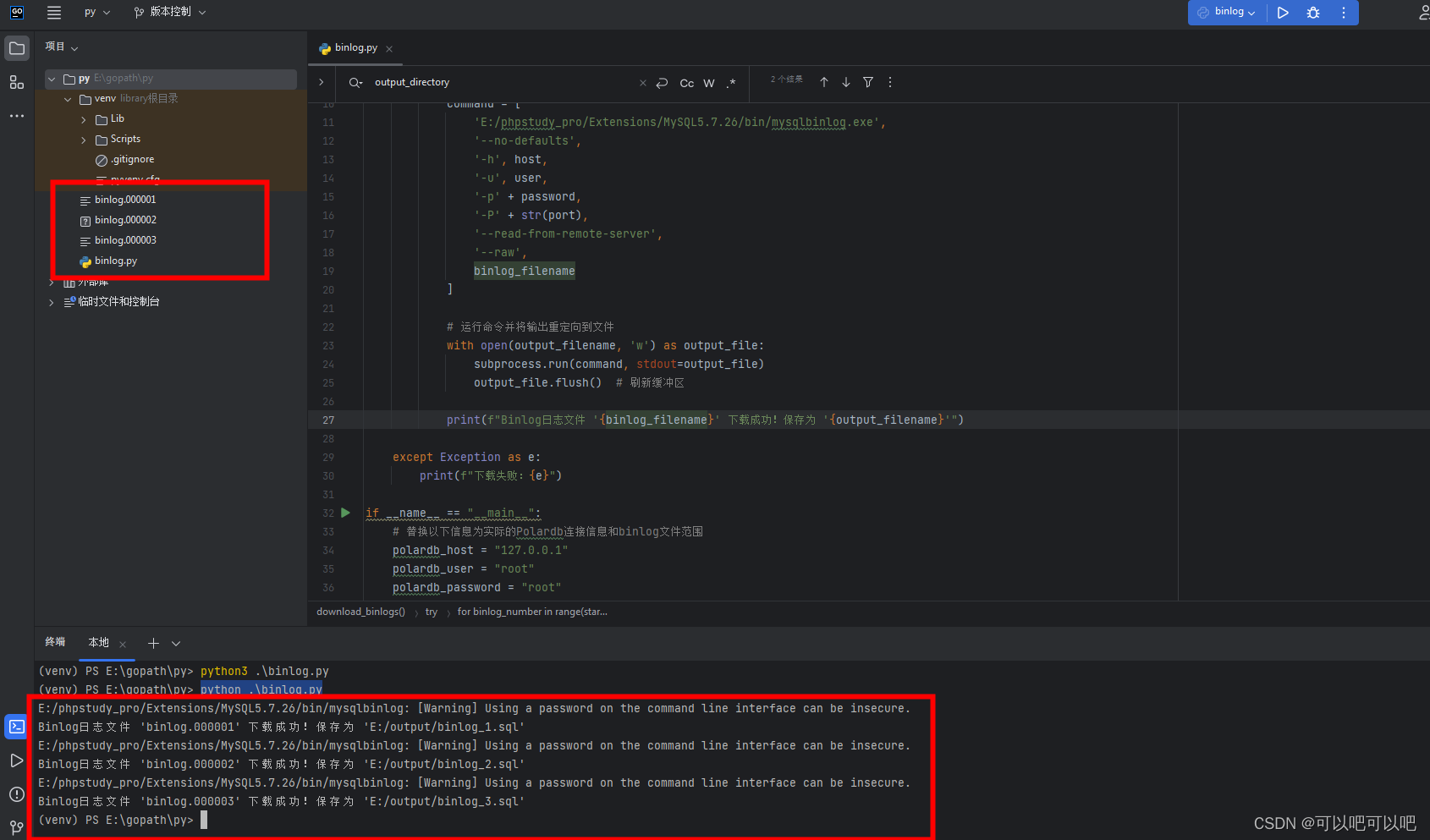Open the version control Git panel
Image resolution: width=1430 pixels, height=840 pixels.
(x=16, y=827)
